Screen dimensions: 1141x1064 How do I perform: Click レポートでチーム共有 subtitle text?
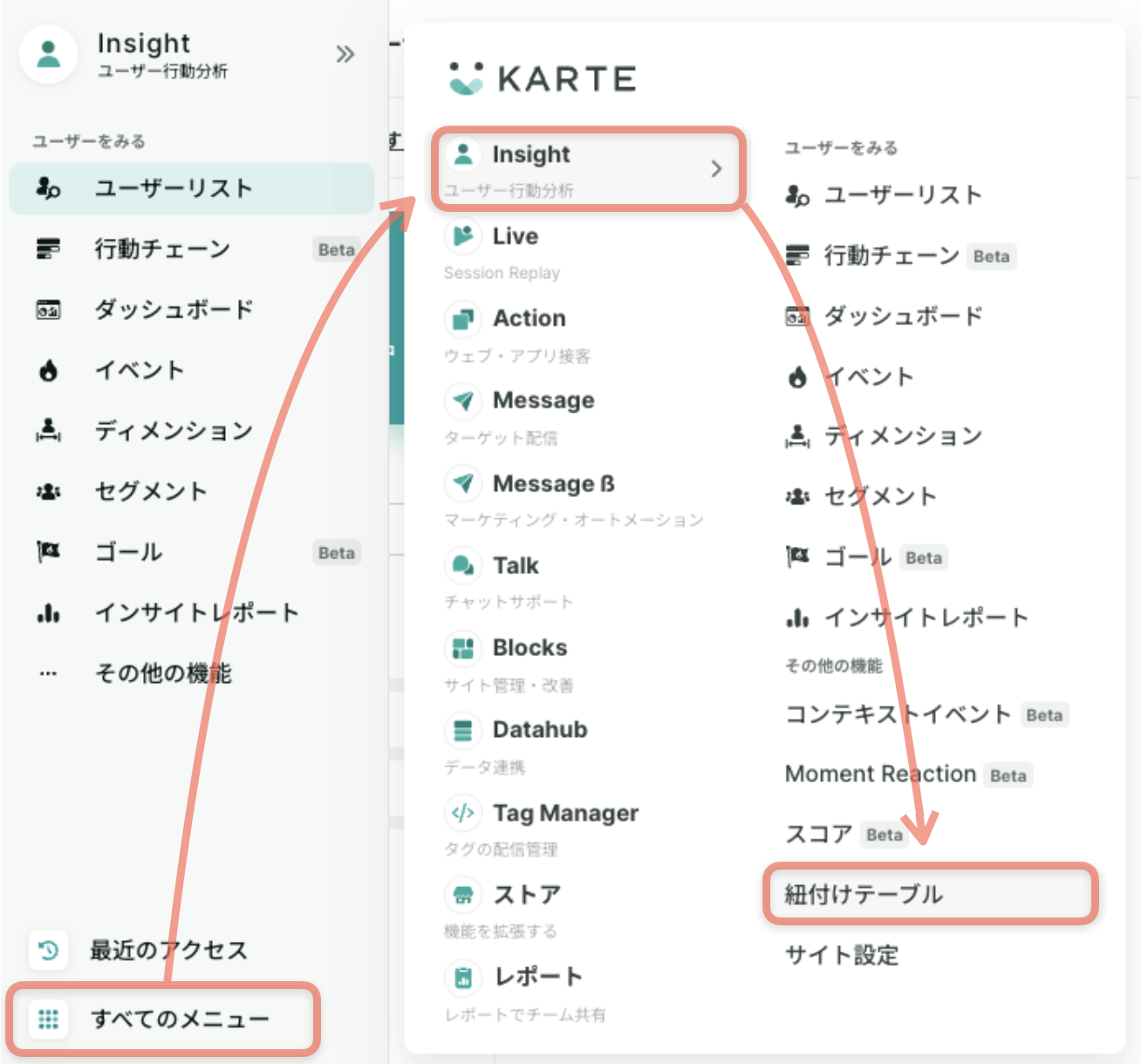click(x=525, y=1014)
